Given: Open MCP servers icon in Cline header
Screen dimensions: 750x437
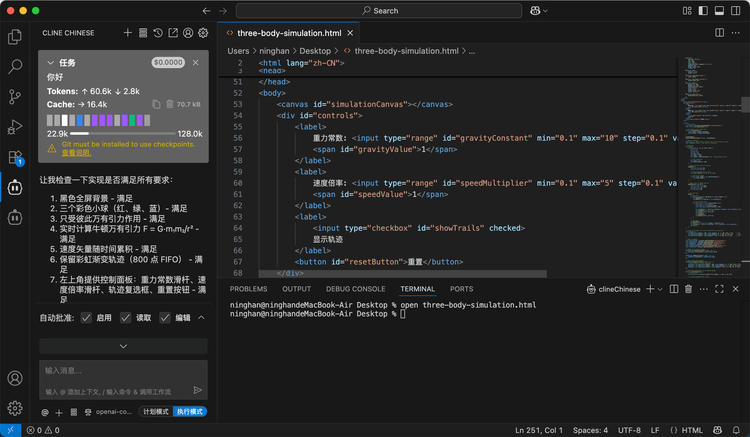Looking at the screenshot, I should [x=143, y=33].
